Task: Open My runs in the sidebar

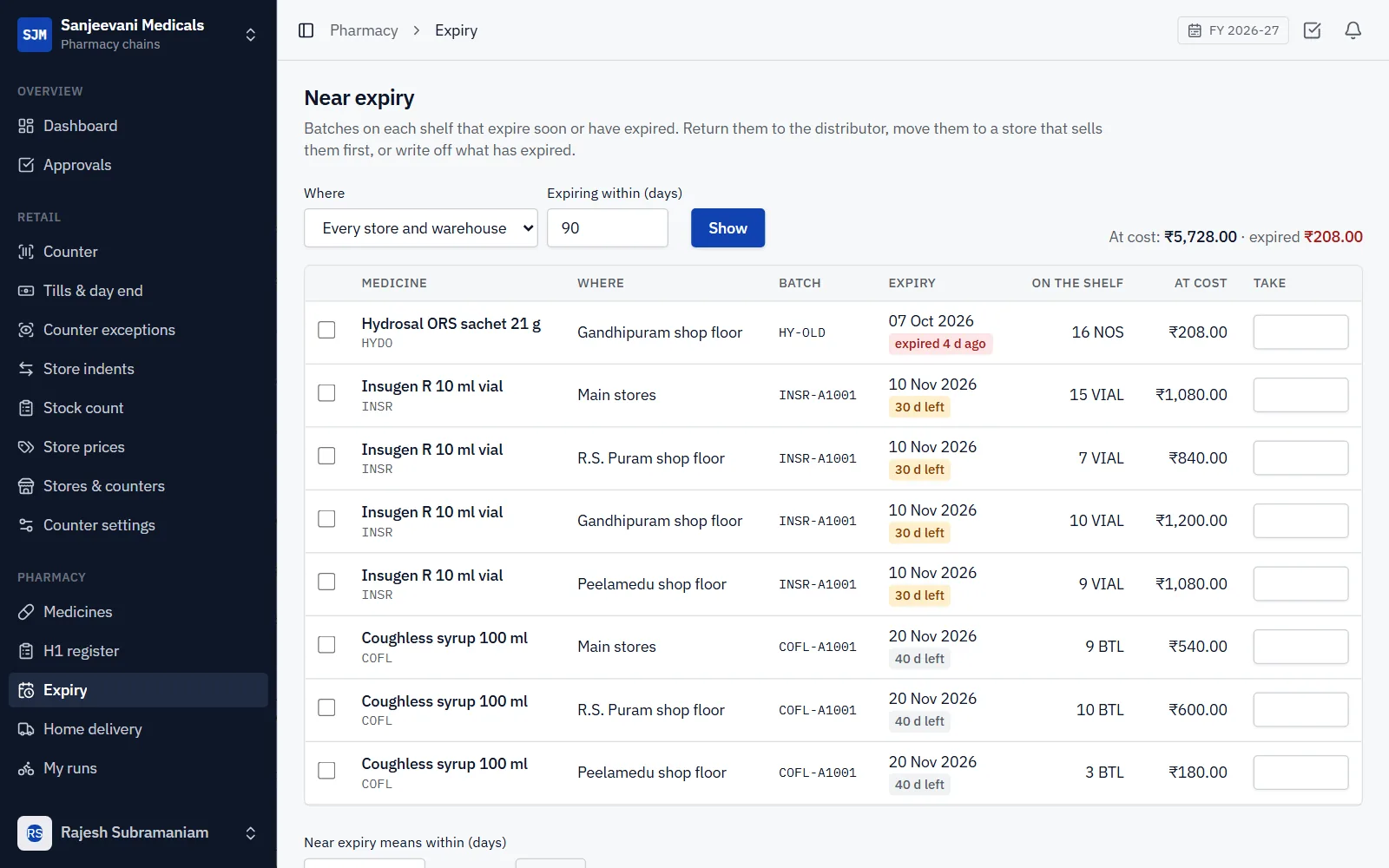Action: coord(138,768)
